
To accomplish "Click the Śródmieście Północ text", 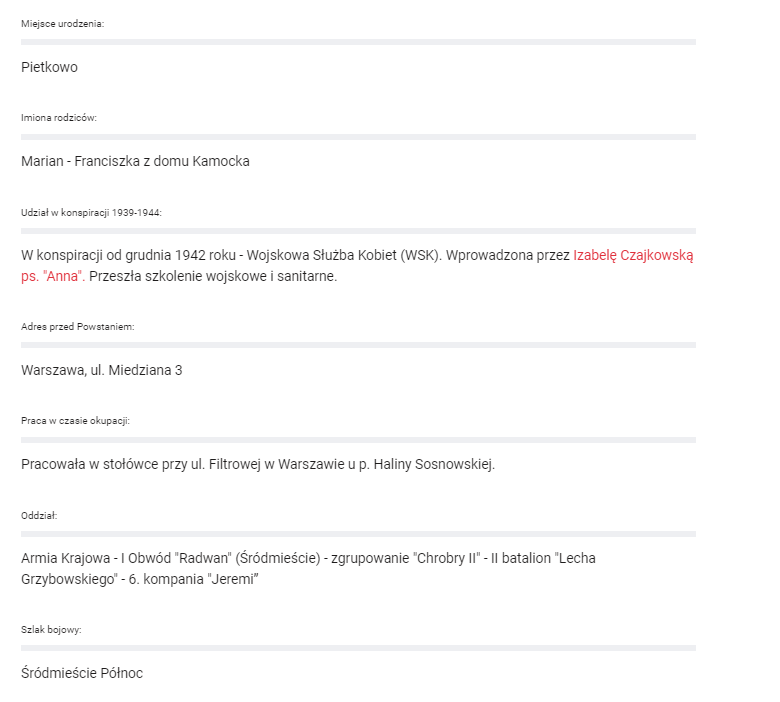I will click(x=82, y=673).
